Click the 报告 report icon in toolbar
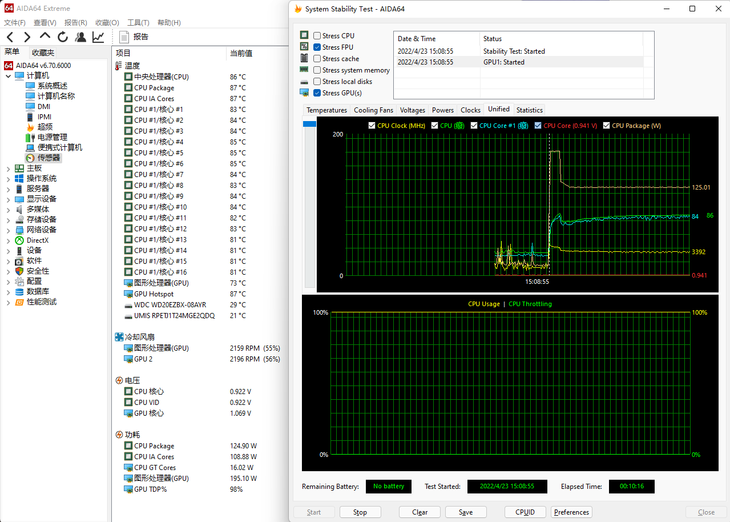 (x=124, y=37)
